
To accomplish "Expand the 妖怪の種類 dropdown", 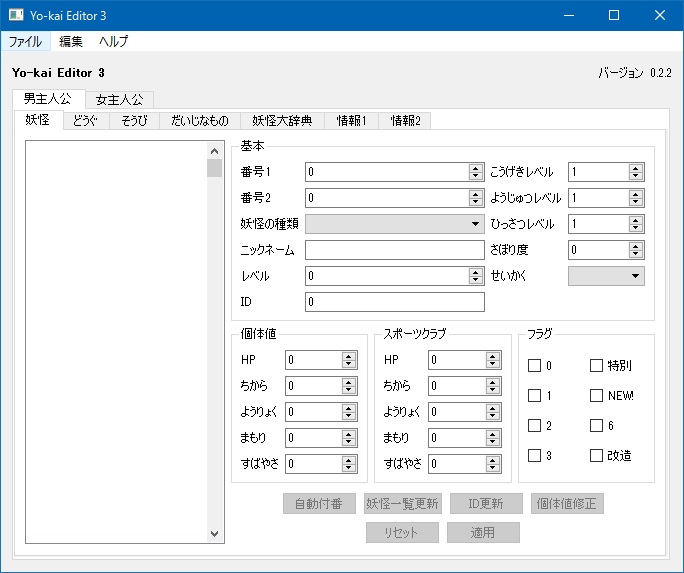I will tap(395, 224).
